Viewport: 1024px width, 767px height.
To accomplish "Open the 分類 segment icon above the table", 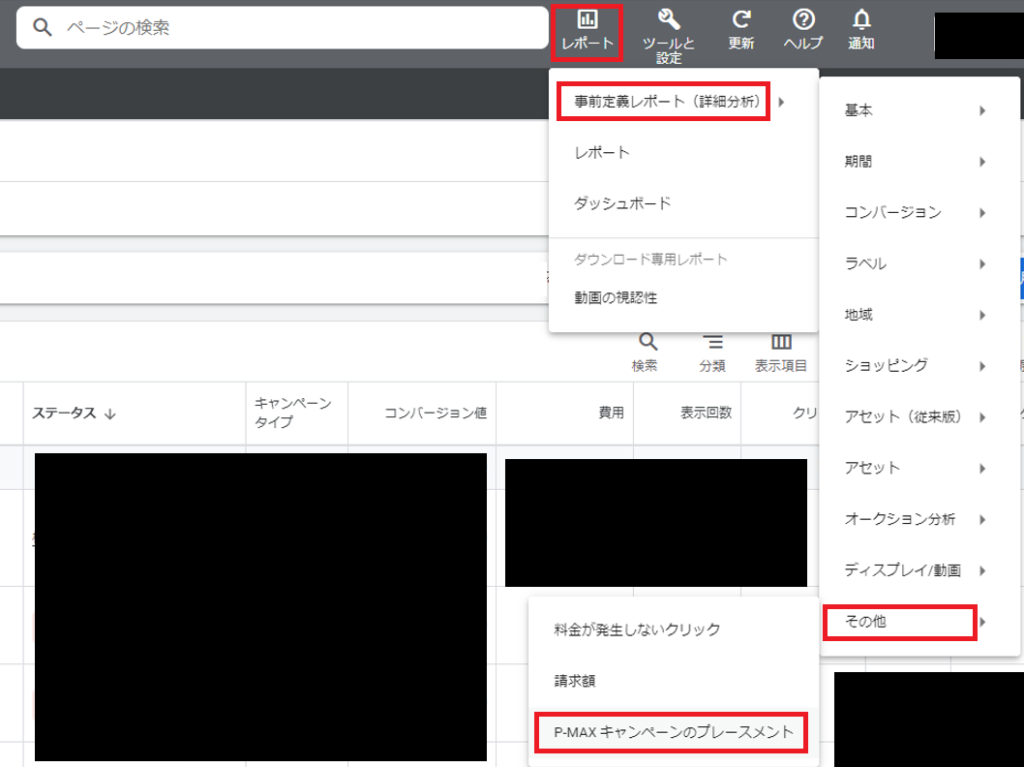I will point(712,347).
